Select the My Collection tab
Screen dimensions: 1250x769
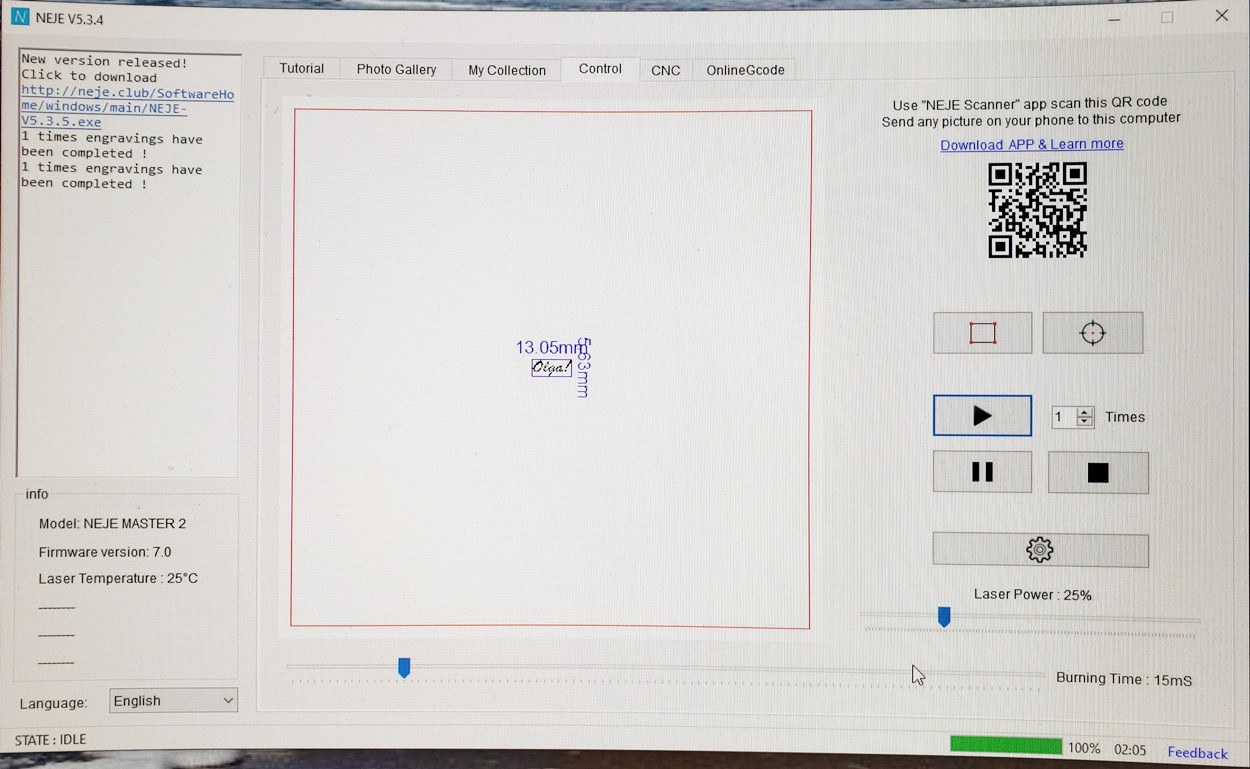click(507, 70)
